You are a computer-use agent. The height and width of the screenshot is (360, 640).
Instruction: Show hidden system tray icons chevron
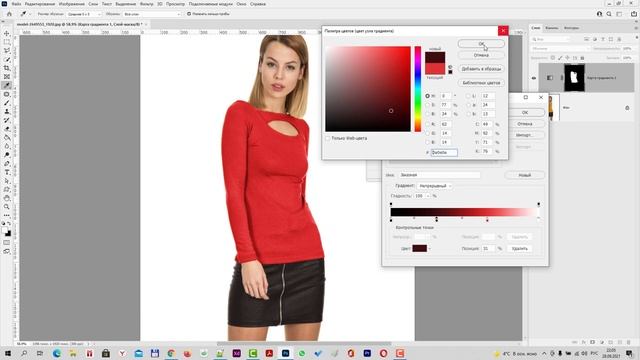point(544,353)
